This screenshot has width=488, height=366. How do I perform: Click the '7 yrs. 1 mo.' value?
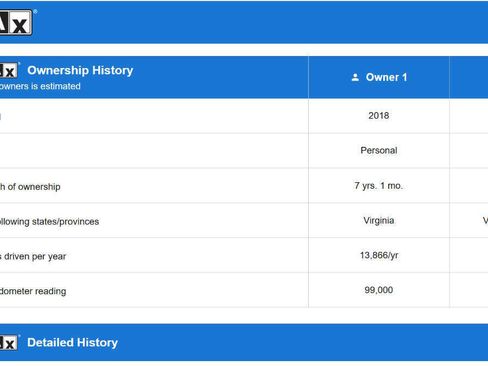[379, 186]
